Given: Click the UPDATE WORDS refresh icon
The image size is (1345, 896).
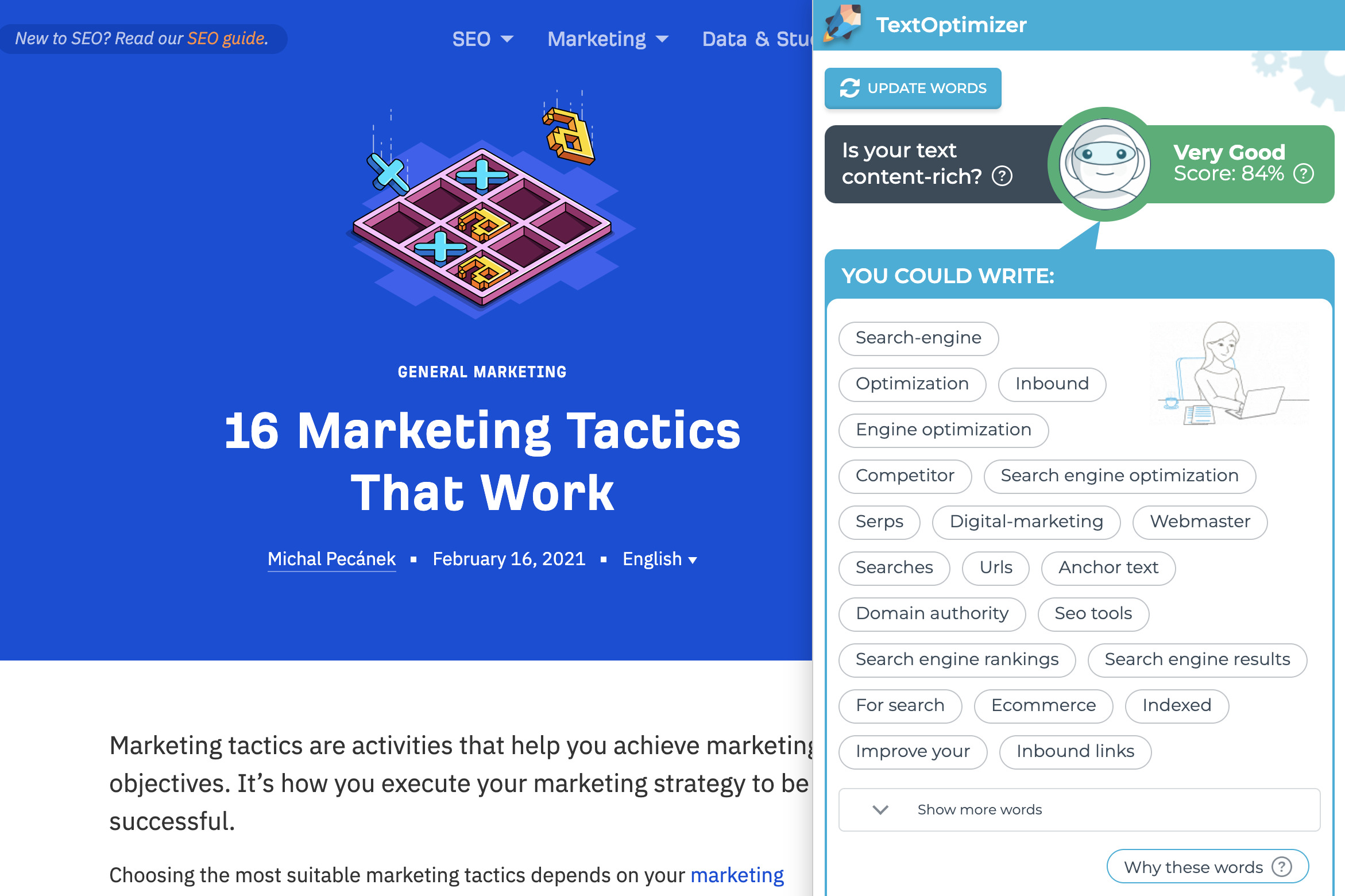Looking at the screenshot, I should click(849, 88).
